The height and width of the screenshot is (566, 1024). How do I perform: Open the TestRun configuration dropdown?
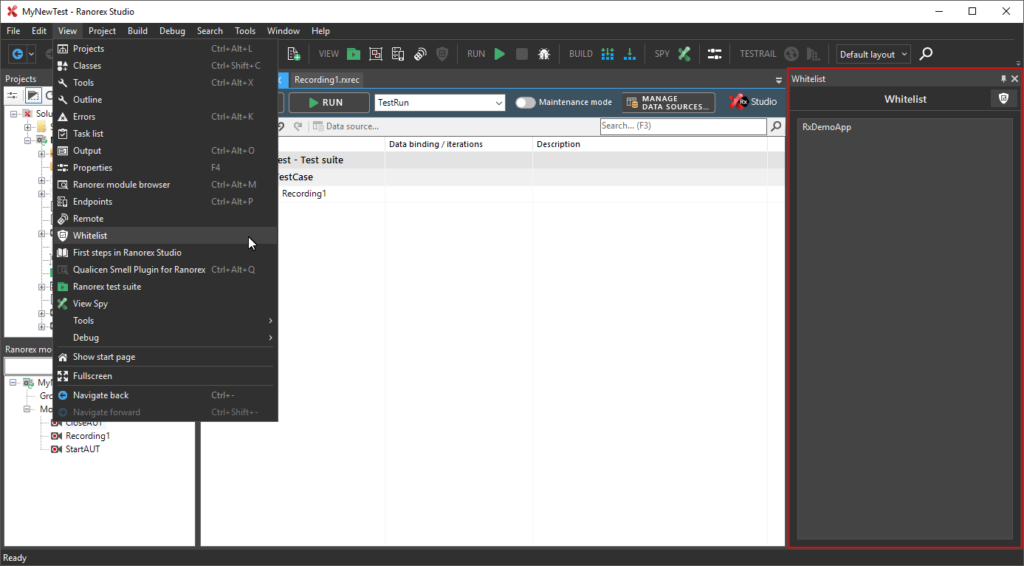pos(440,102)
